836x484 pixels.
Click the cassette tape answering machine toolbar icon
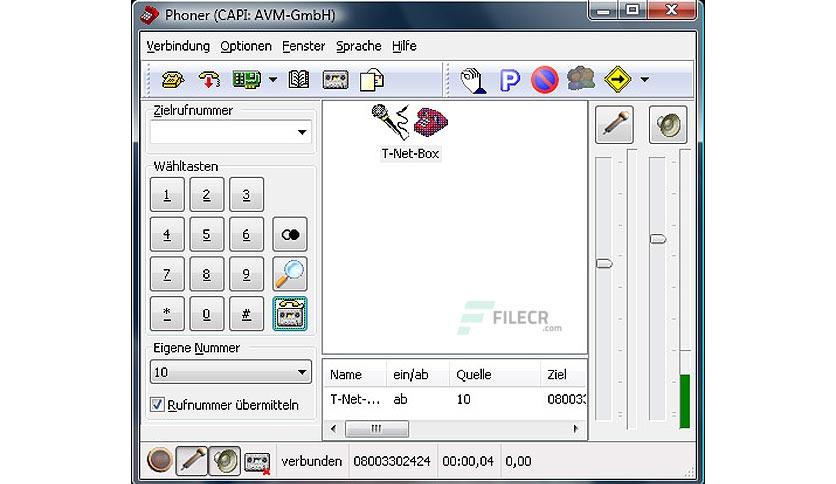point(335,80)
